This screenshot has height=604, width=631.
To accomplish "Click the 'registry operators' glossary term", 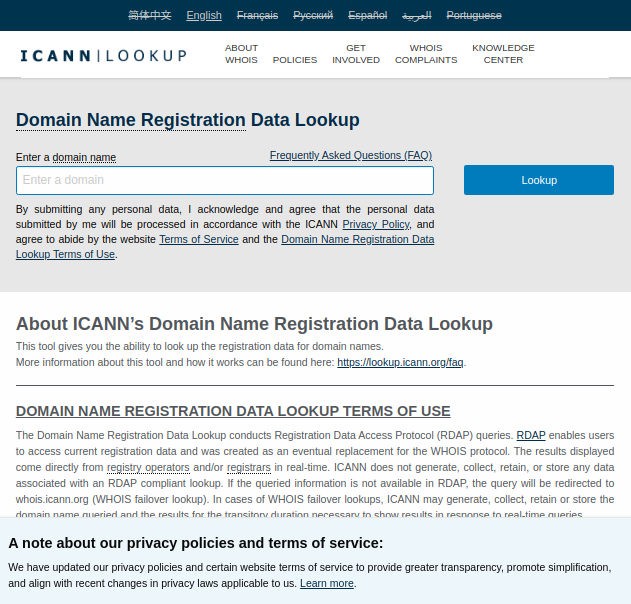I will (148, 468).
